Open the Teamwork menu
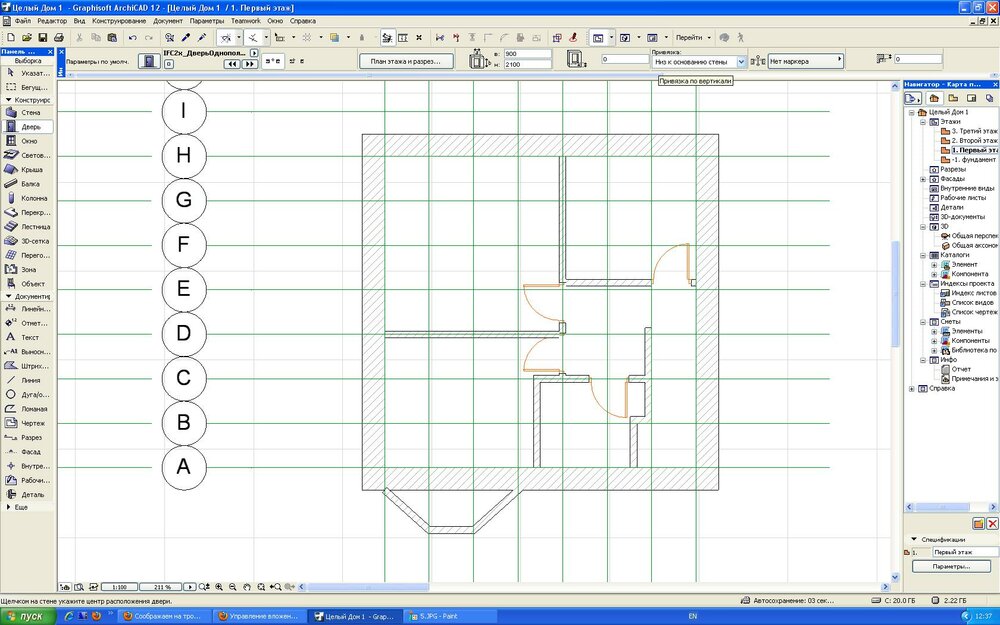This screenshot has height=625, width=1000. 246,21
